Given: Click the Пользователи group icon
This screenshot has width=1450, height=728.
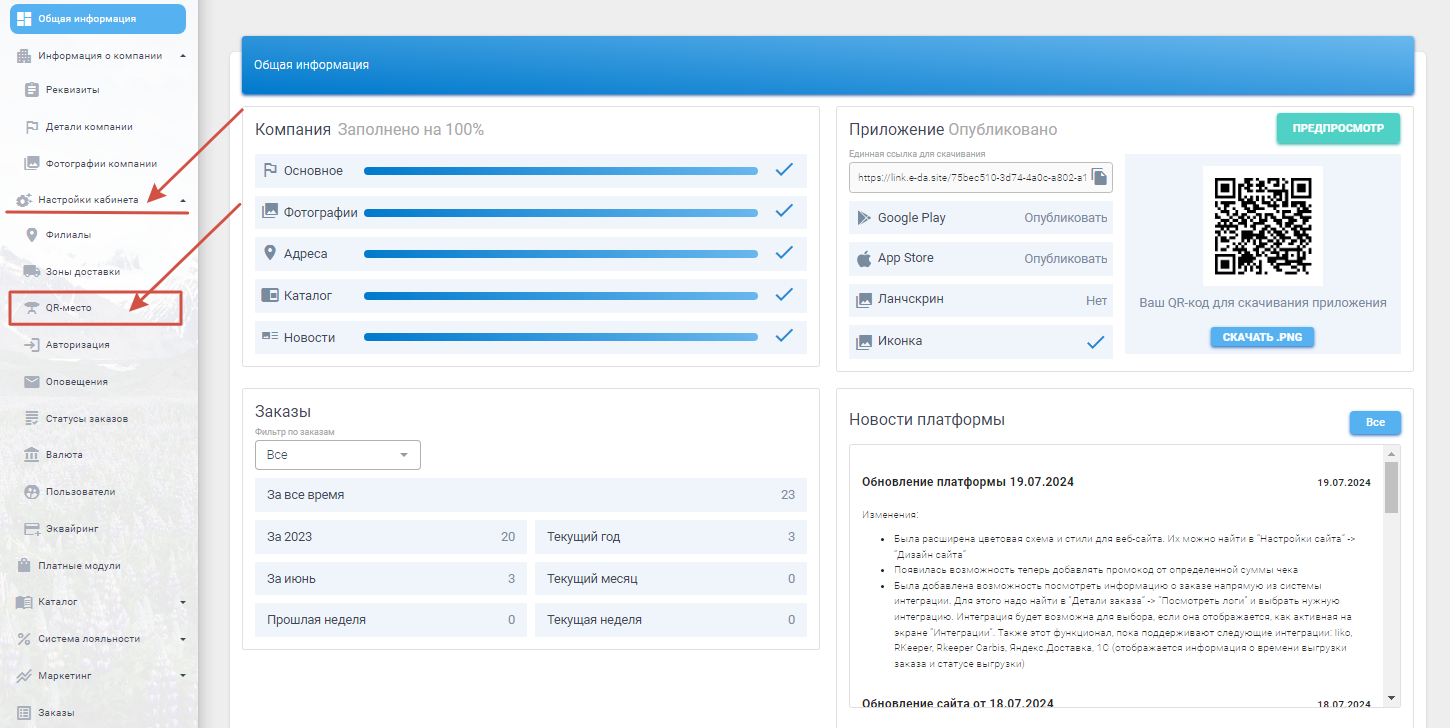Looking at the screenshot, I should click(x=32, y=492).
